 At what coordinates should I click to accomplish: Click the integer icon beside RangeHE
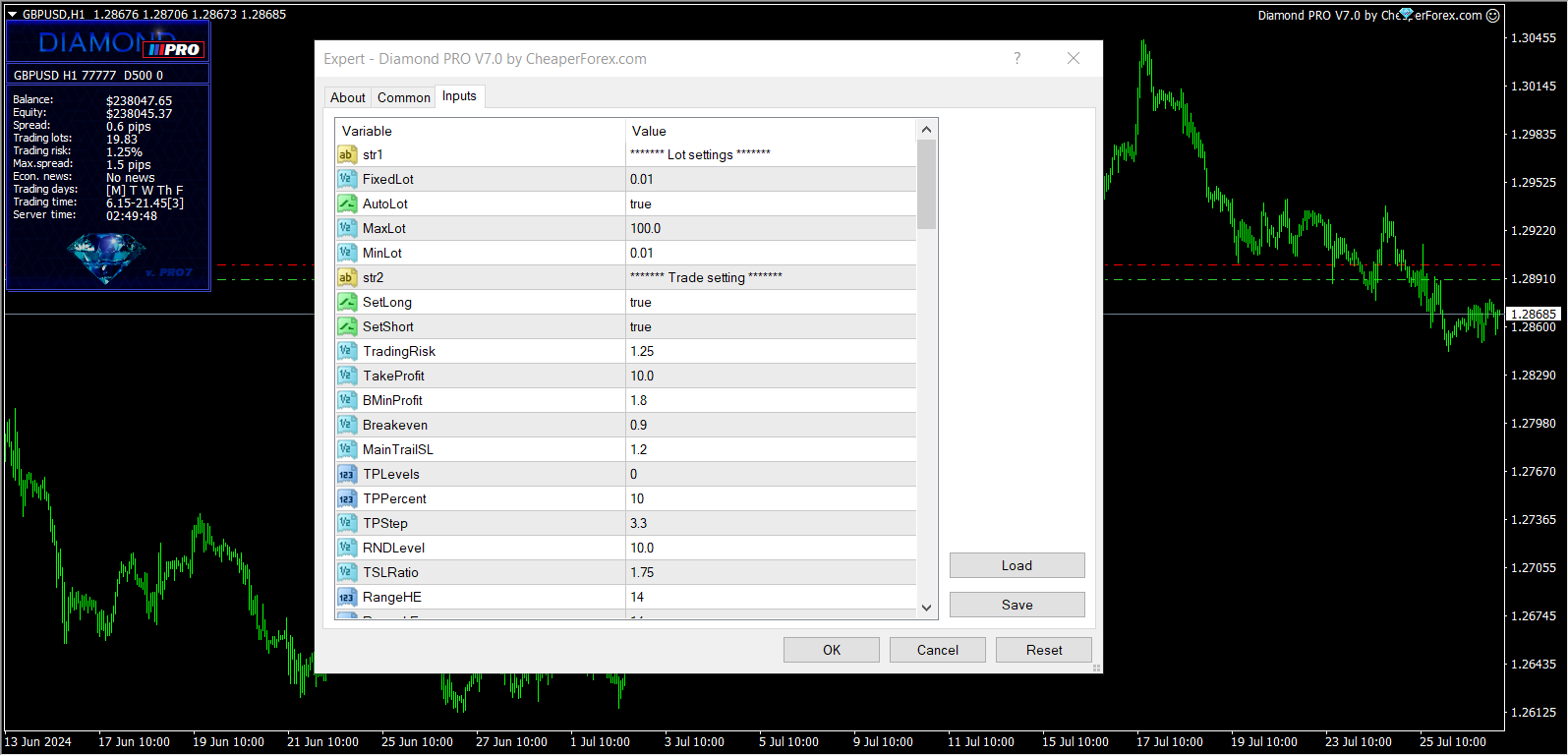347,597
